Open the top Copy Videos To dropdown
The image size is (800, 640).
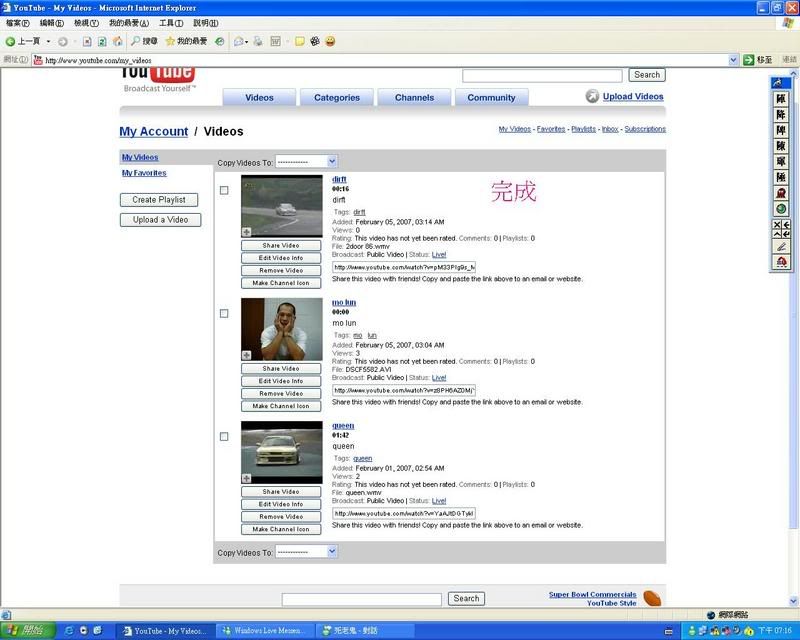306,162
